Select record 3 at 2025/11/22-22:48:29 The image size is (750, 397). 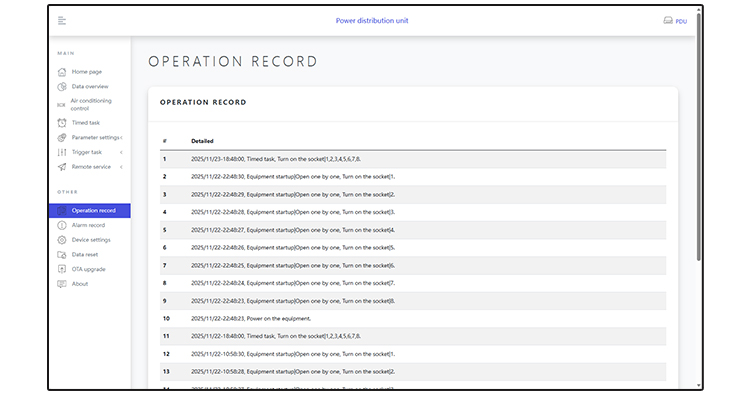point(413,195)
